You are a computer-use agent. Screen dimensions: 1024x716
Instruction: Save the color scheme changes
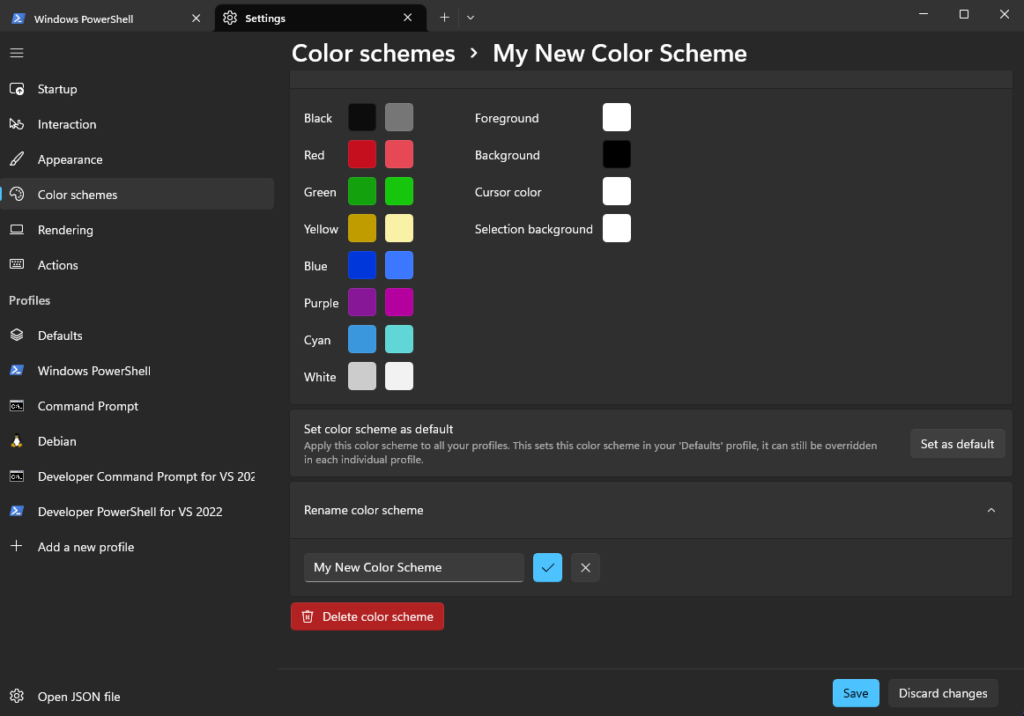pos(855,693)
